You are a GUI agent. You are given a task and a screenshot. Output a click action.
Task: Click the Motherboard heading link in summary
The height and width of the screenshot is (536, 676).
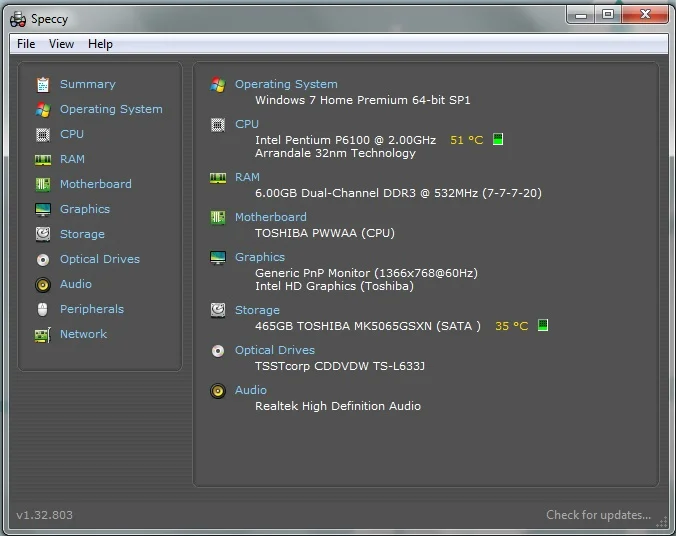(271, 217)
